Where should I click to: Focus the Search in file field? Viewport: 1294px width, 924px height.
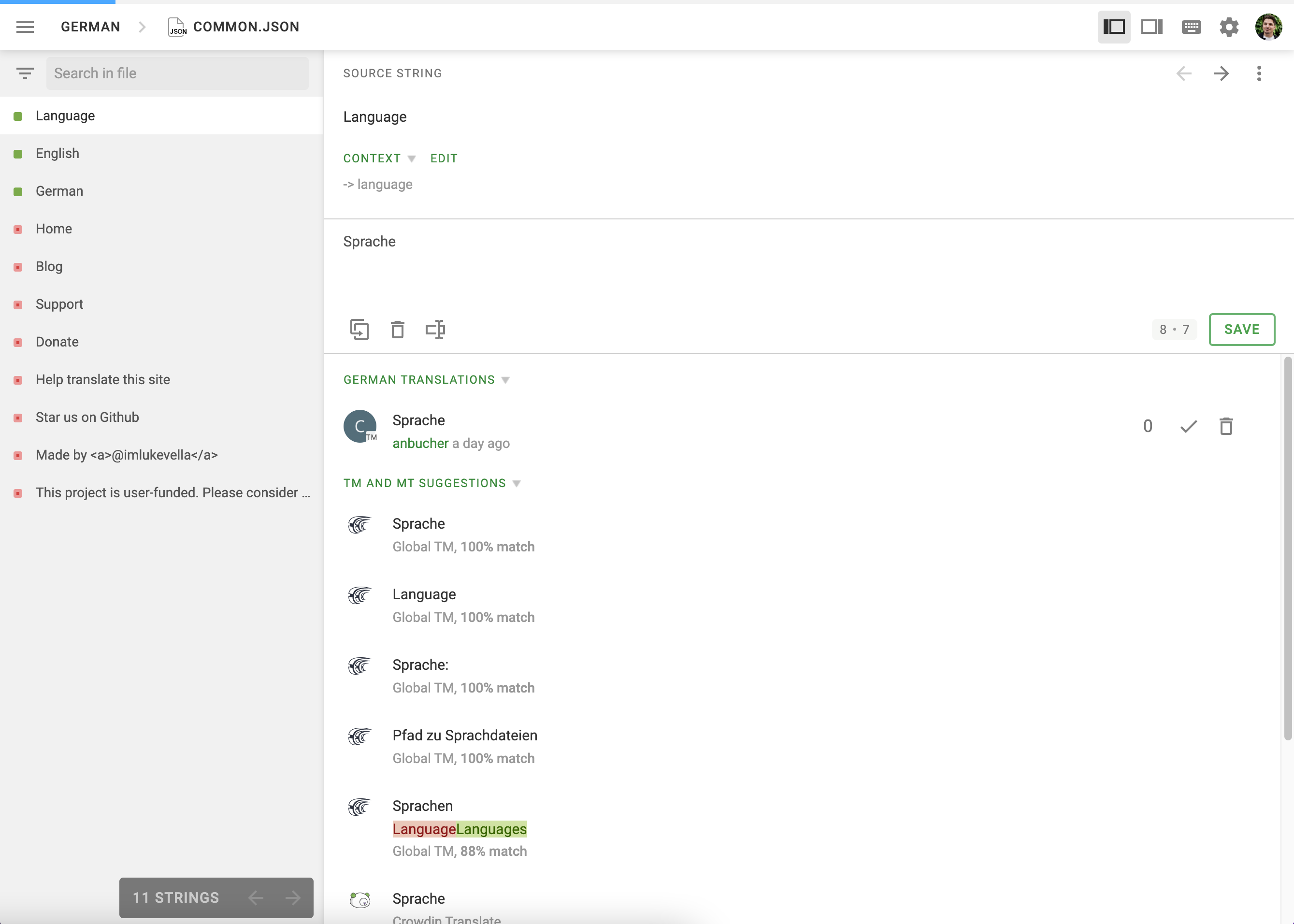[x=177, y=73]
